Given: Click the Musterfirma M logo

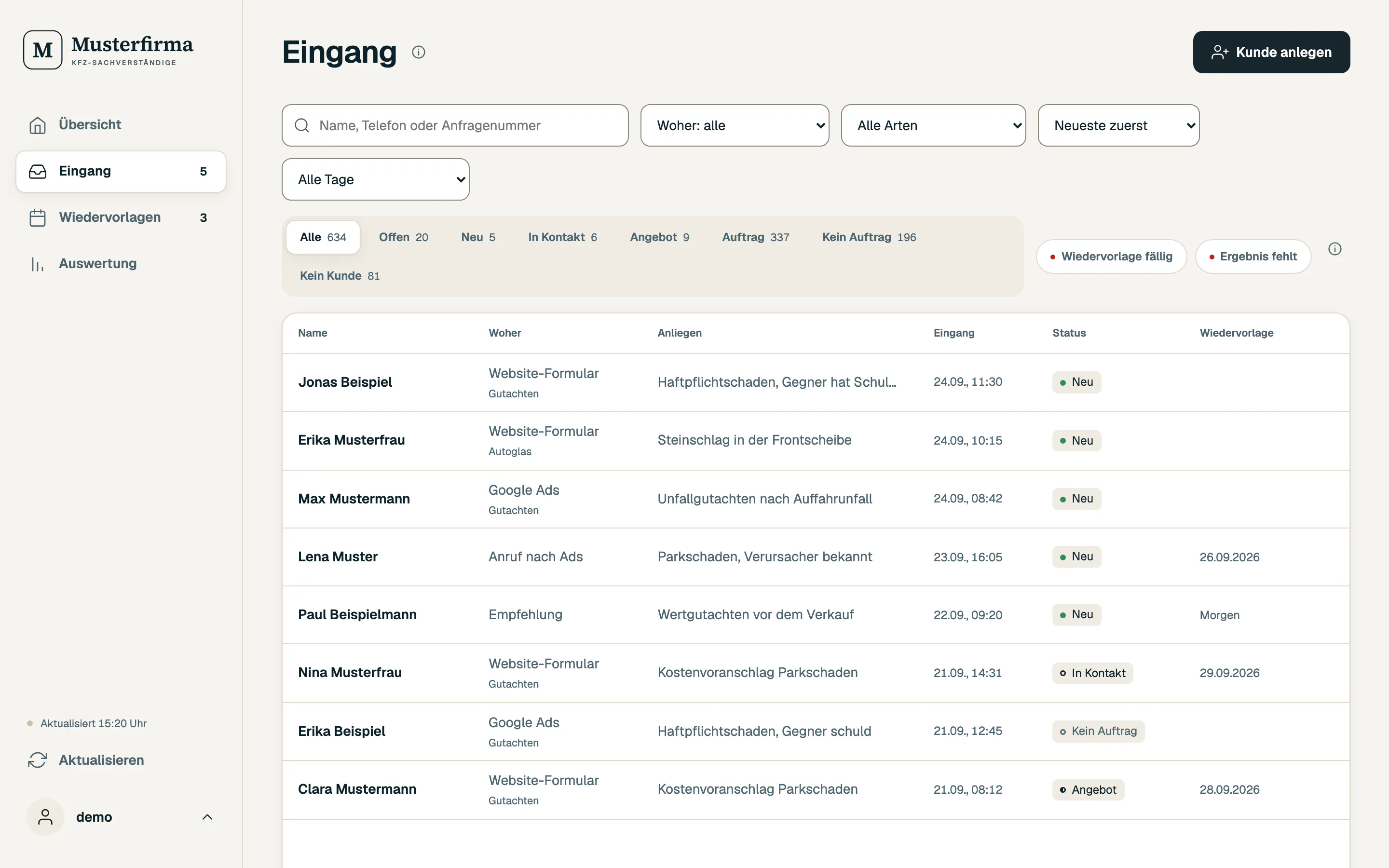Looking at the screenshot, I should click(42, 50).
